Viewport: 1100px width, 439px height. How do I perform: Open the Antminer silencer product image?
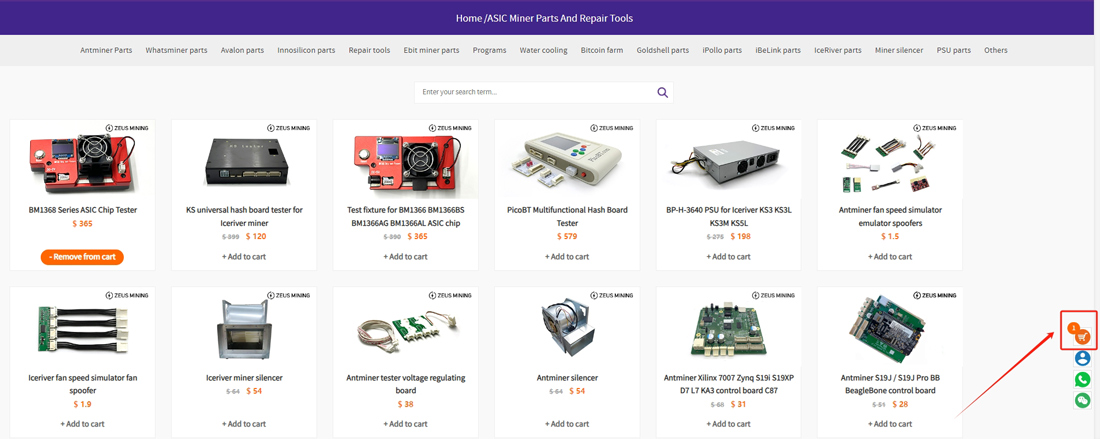(567, 330)
